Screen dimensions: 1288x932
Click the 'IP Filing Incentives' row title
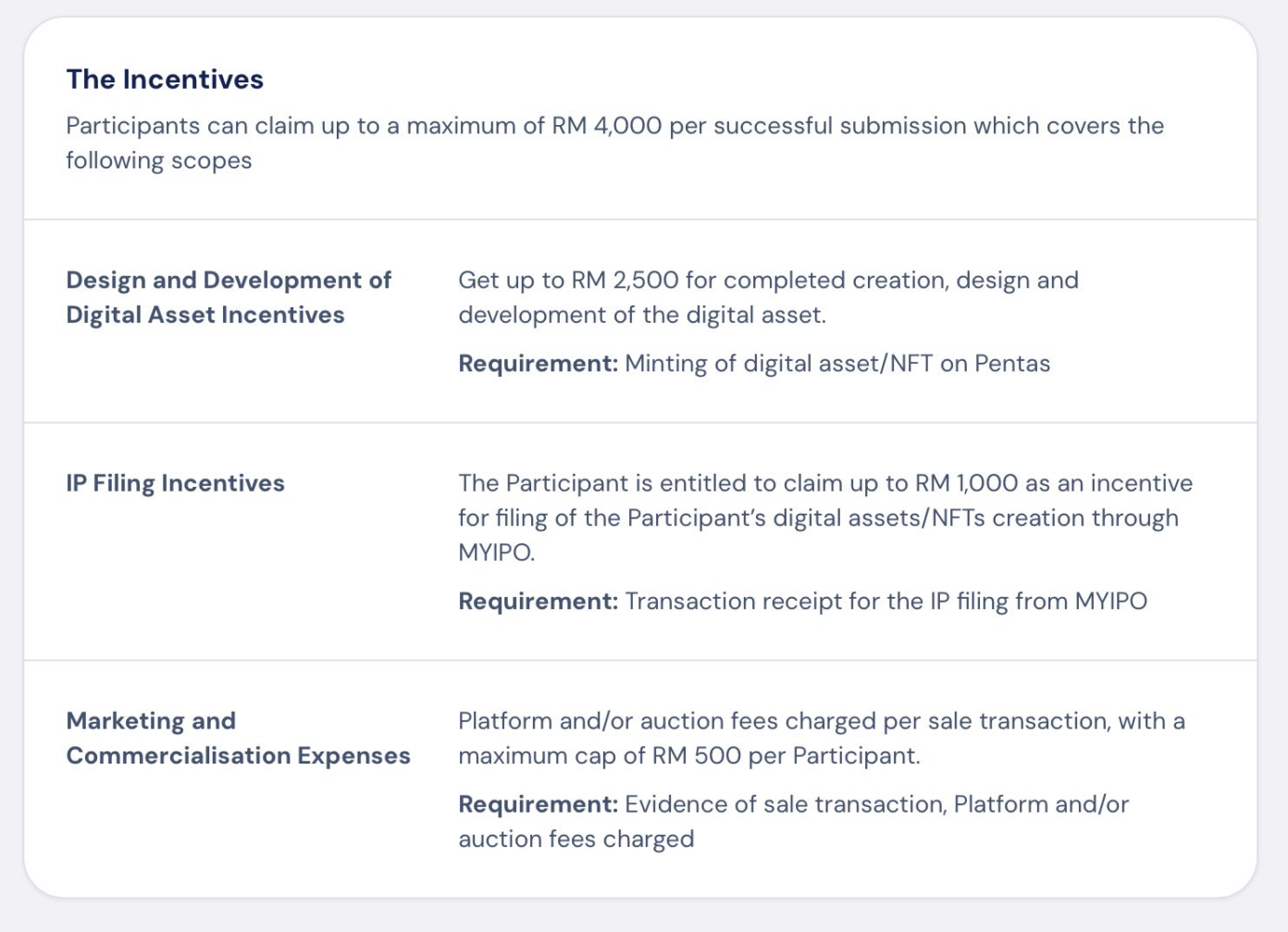tap(175, 483)
